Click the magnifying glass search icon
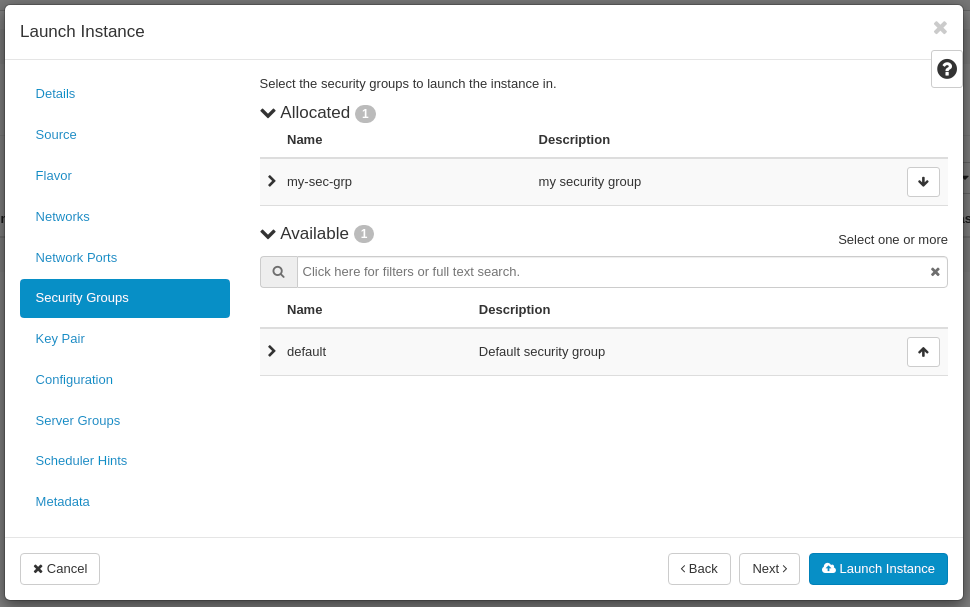This screenshot has height=607, width=970. [278, 271]
